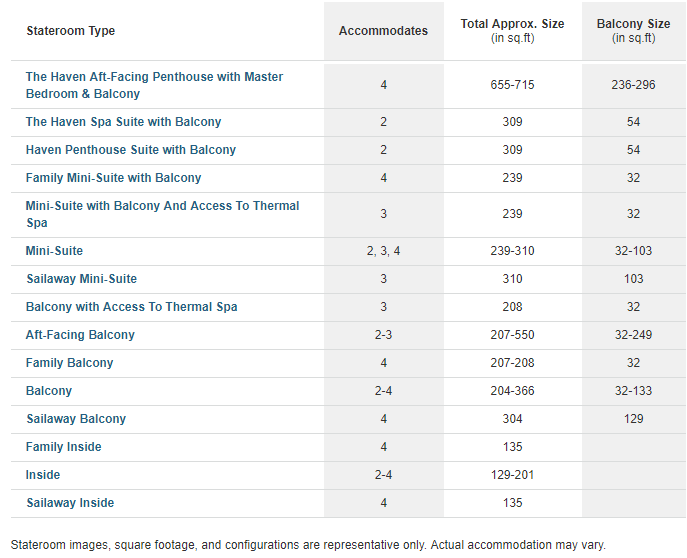
Task: View the Family Balcony stateroom
Action: [69, 363]
